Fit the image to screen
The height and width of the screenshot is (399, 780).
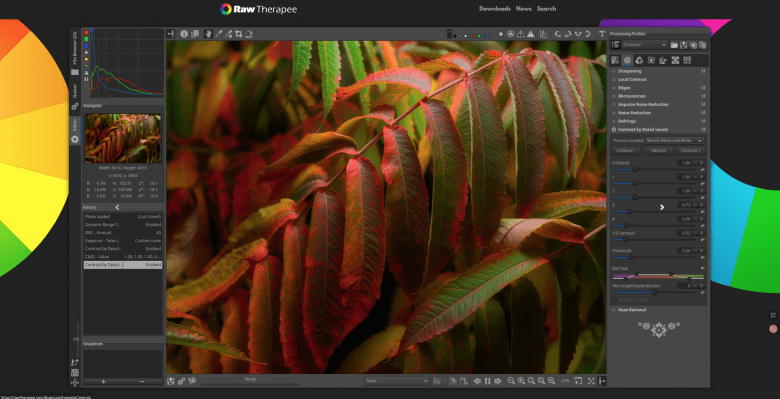[531, 381]
